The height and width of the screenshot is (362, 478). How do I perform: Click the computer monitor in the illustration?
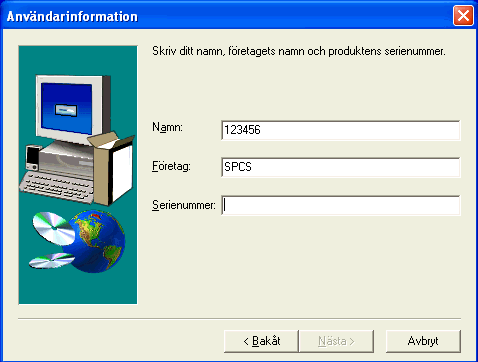pyautogui.click(x=73, y=108)
